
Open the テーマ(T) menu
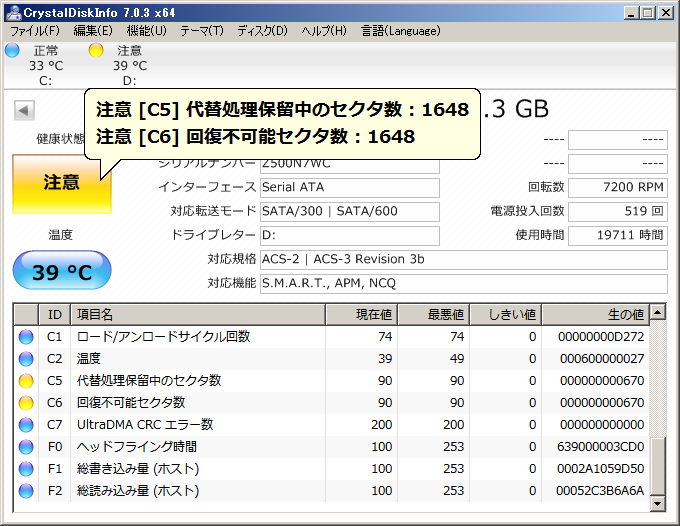pos(202,31)
